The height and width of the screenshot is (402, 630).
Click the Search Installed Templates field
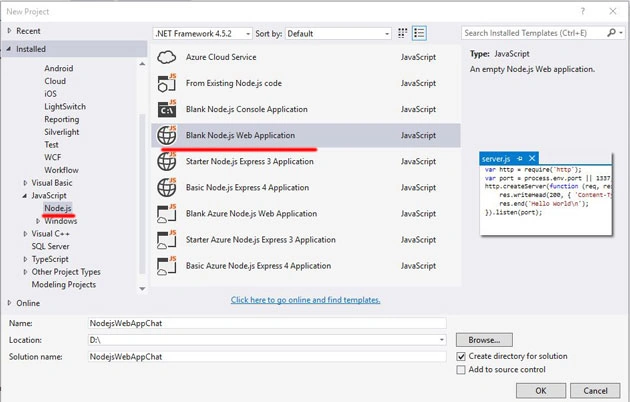[534, 33]
